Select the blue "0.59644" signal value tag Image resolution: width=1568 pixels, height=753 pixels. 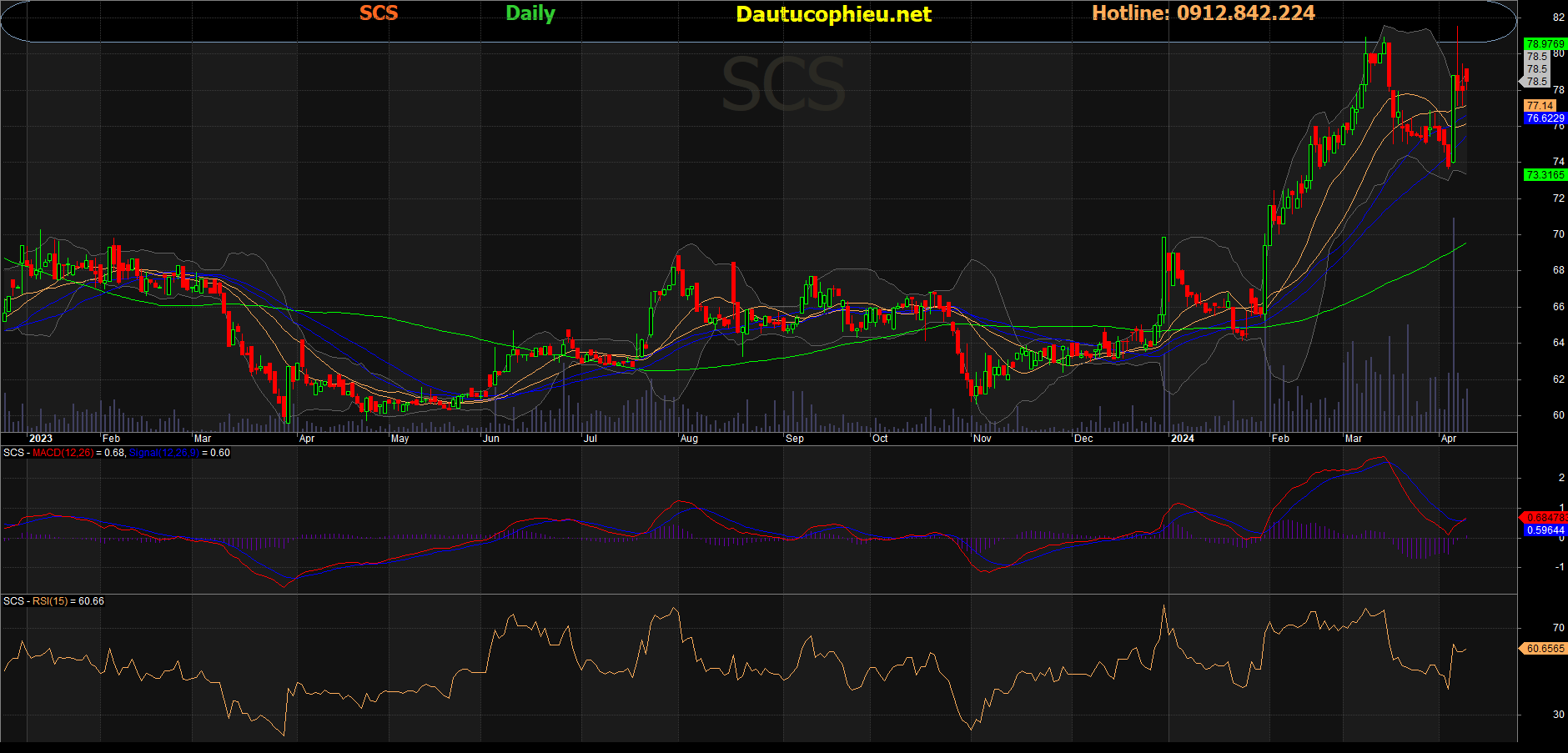1545,530
